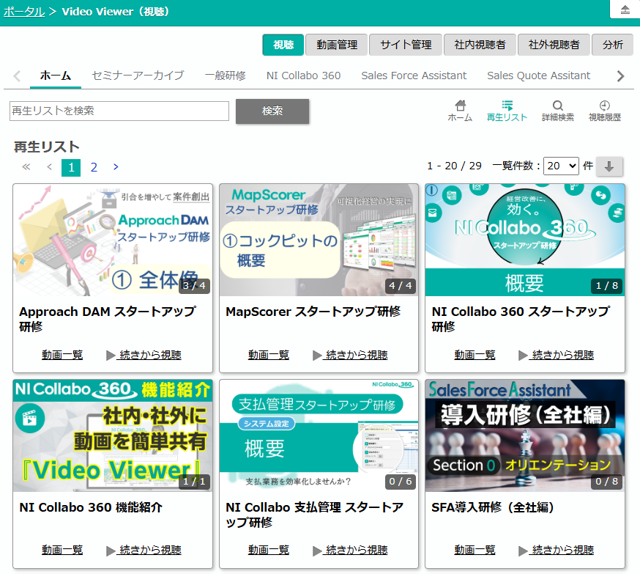Go to page 2 of playlists
The height and width of the screenshot is (574, 640).
[94, 167]
